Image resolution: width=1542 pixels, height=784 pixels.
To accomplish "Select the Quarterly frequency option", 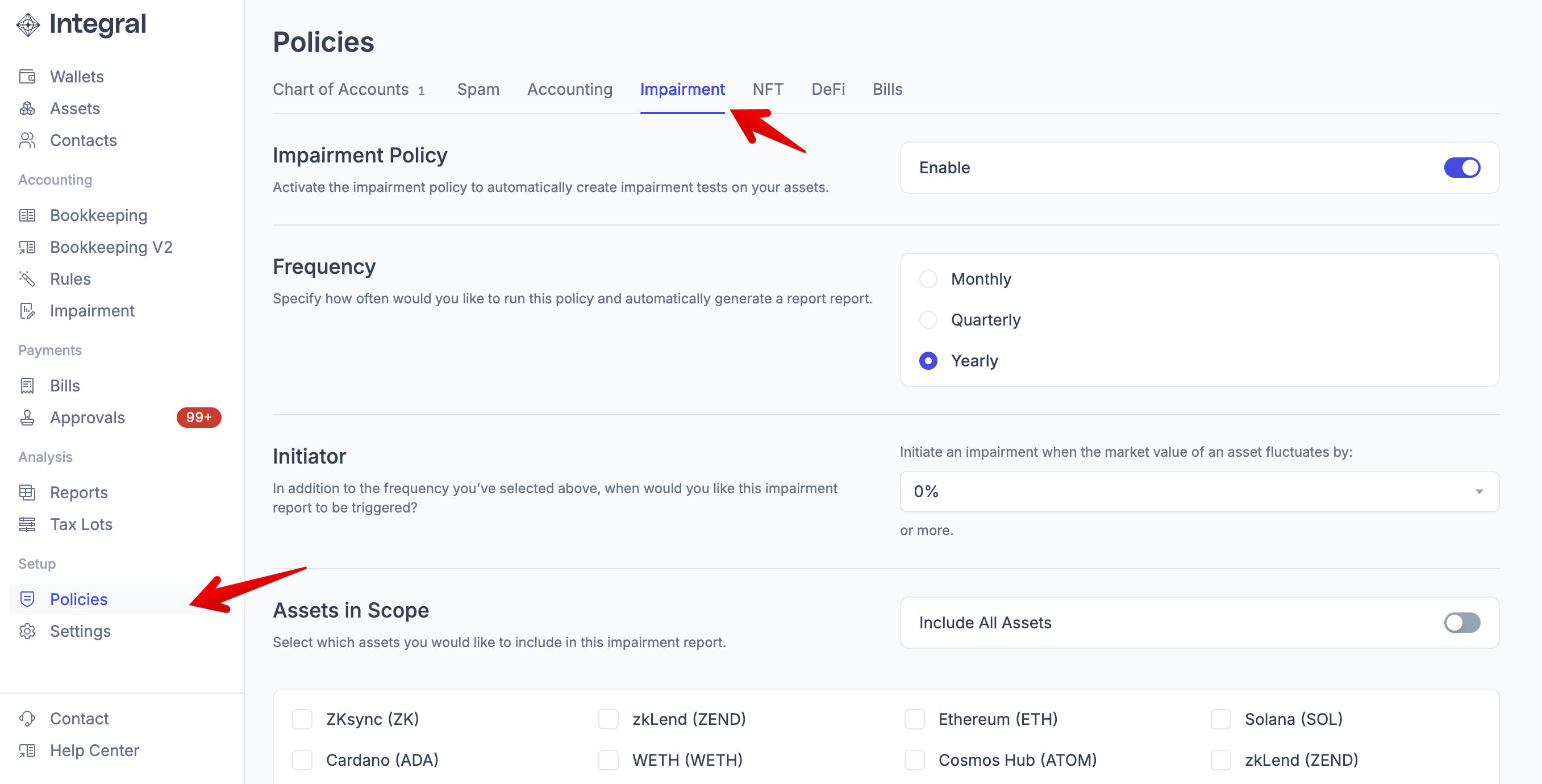I will point(928,320).
